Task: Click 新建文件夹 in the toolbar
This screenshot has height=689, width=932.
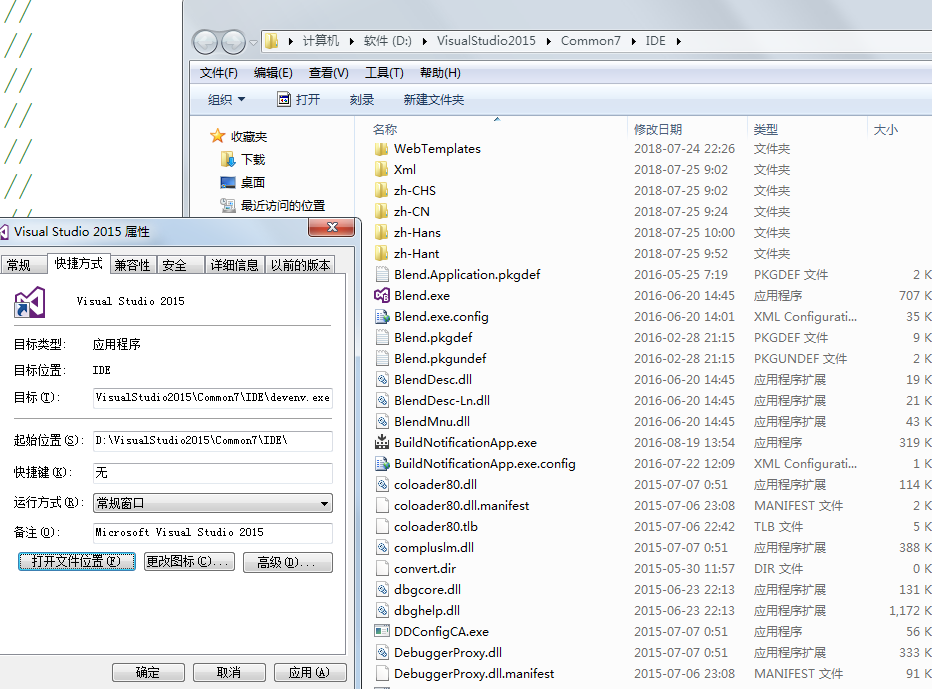Action: pyautogui.click(x=433, y=99)
